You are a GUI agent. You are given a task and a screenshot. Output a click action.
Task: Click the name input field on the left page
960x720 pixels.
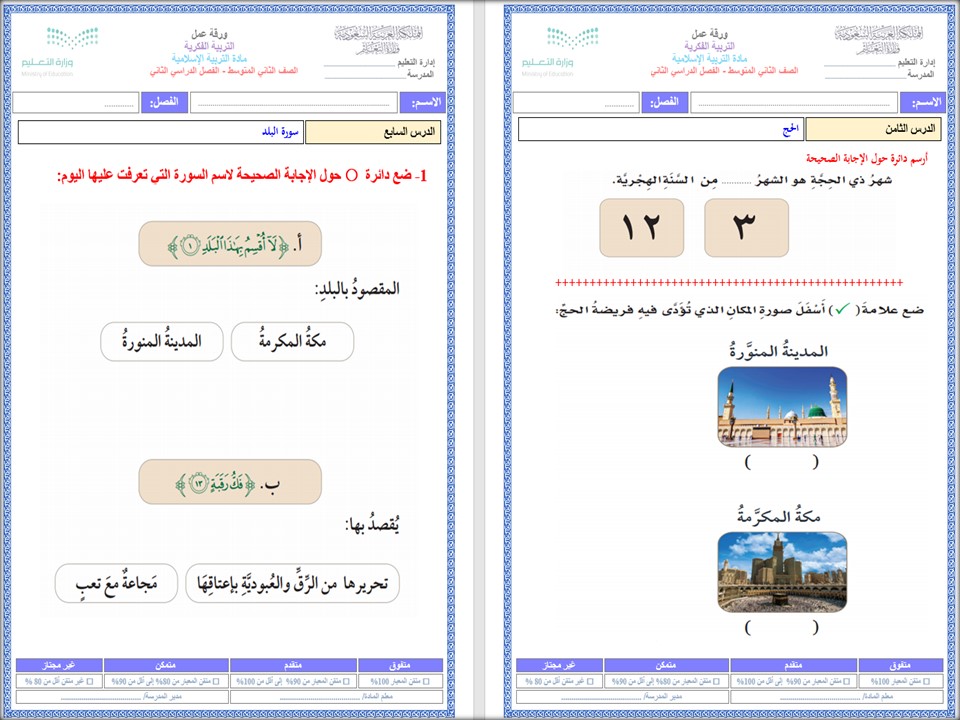pos(294,103)
